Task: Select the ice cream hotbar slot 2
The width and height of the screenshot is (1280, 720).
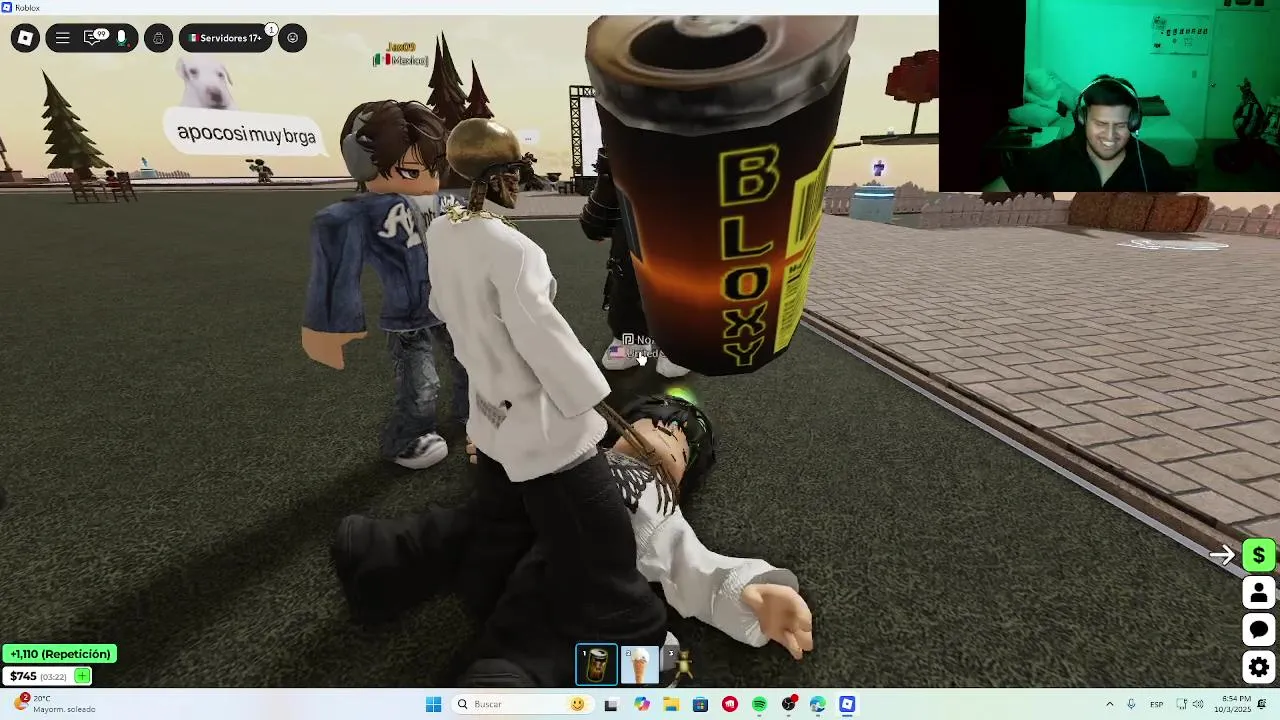Action: [x=639, y=665]
